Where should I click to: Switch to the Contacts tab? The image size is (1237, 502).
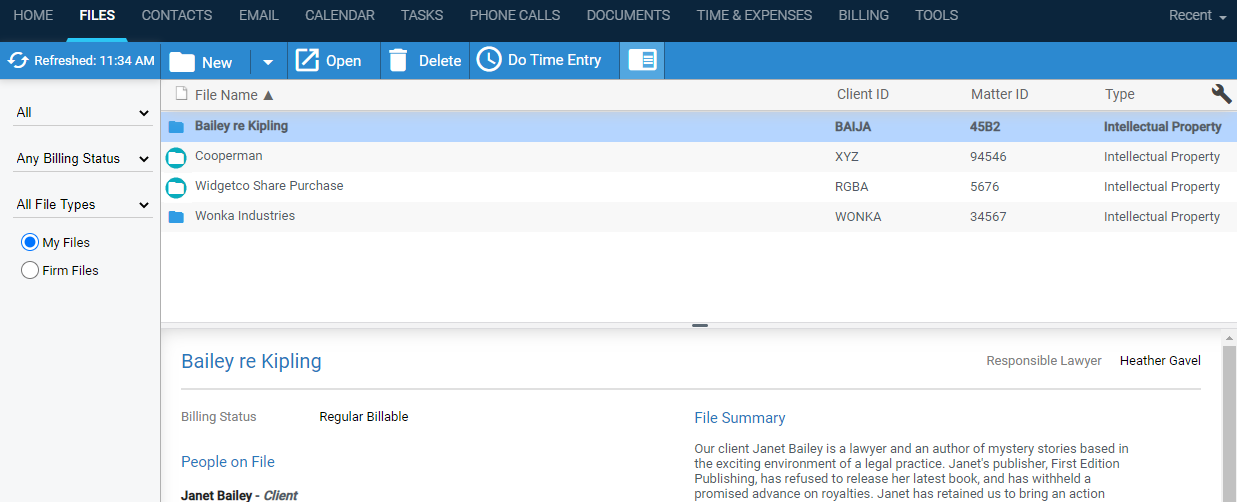(177, 16)
